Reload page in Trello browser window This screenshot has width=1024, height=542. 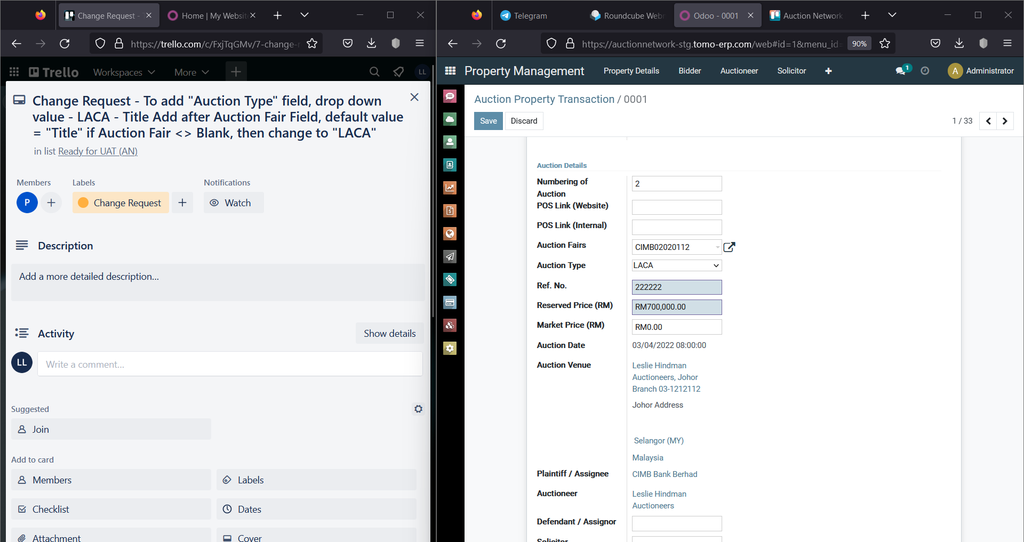[65, 43]
